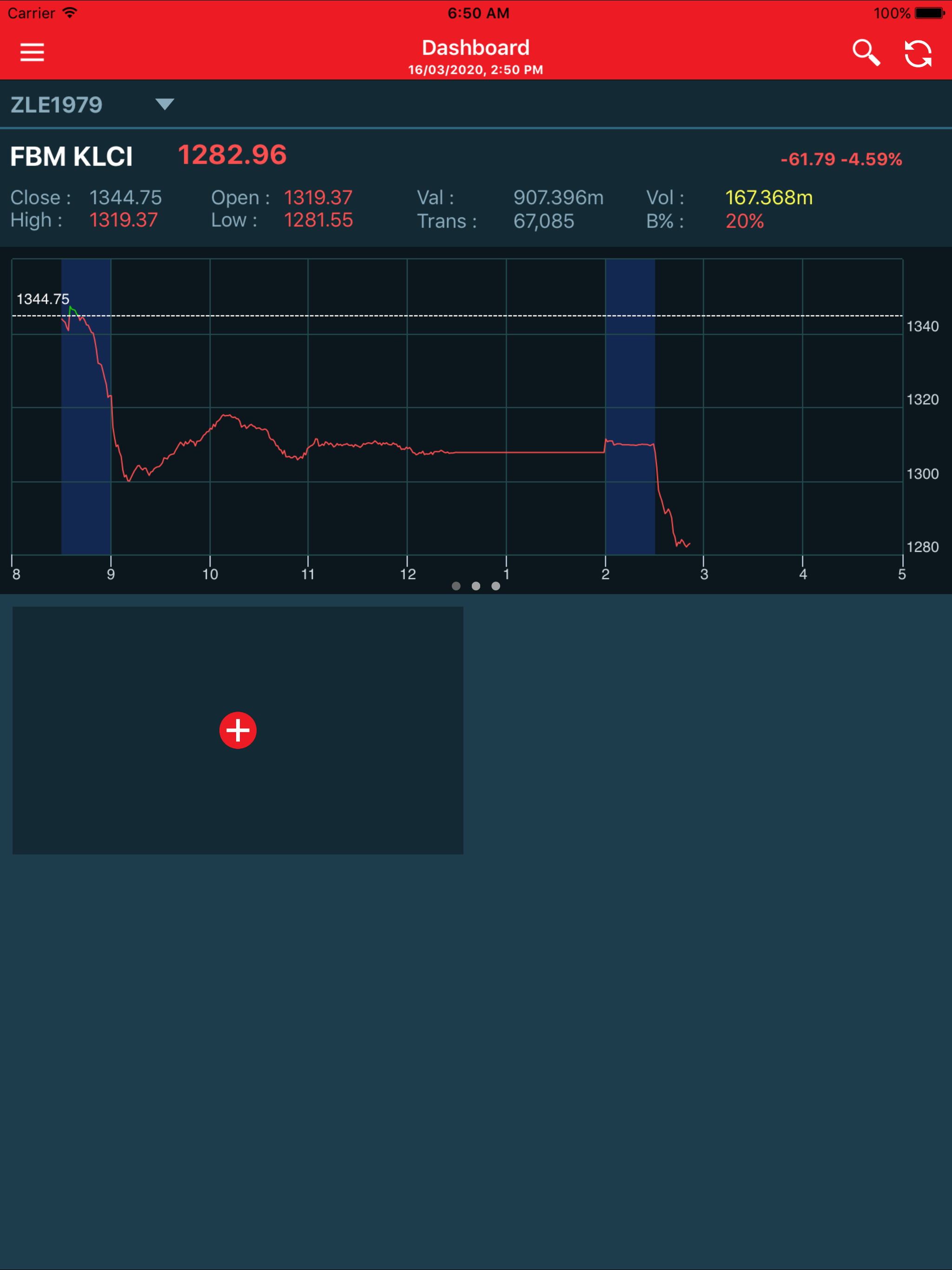
Task: Tap the search magnifier icon
Action: click(x=866, y=53)
